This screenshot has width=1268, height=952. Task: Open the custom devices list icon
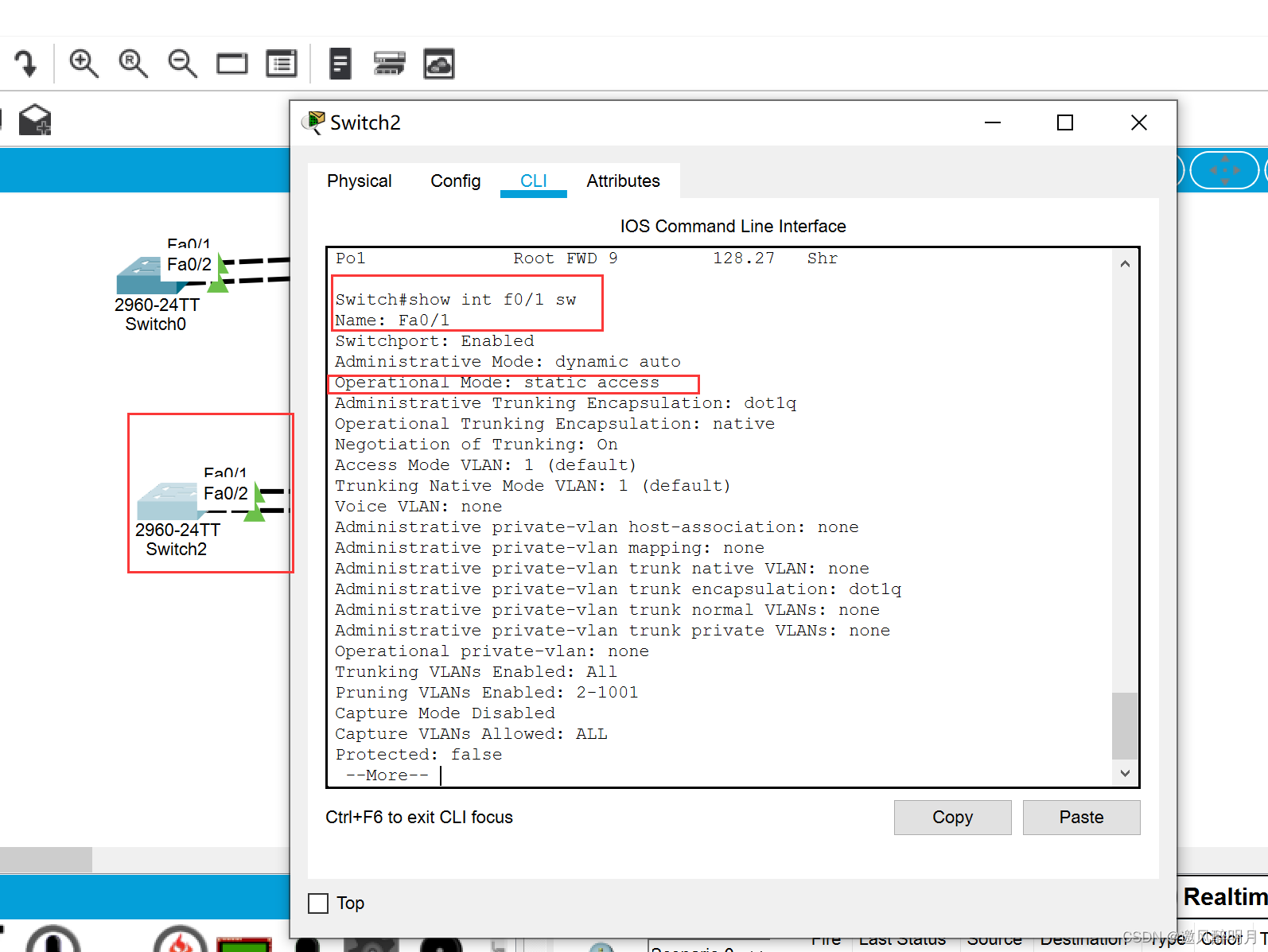pyautogui.click(x=281, y=64)
